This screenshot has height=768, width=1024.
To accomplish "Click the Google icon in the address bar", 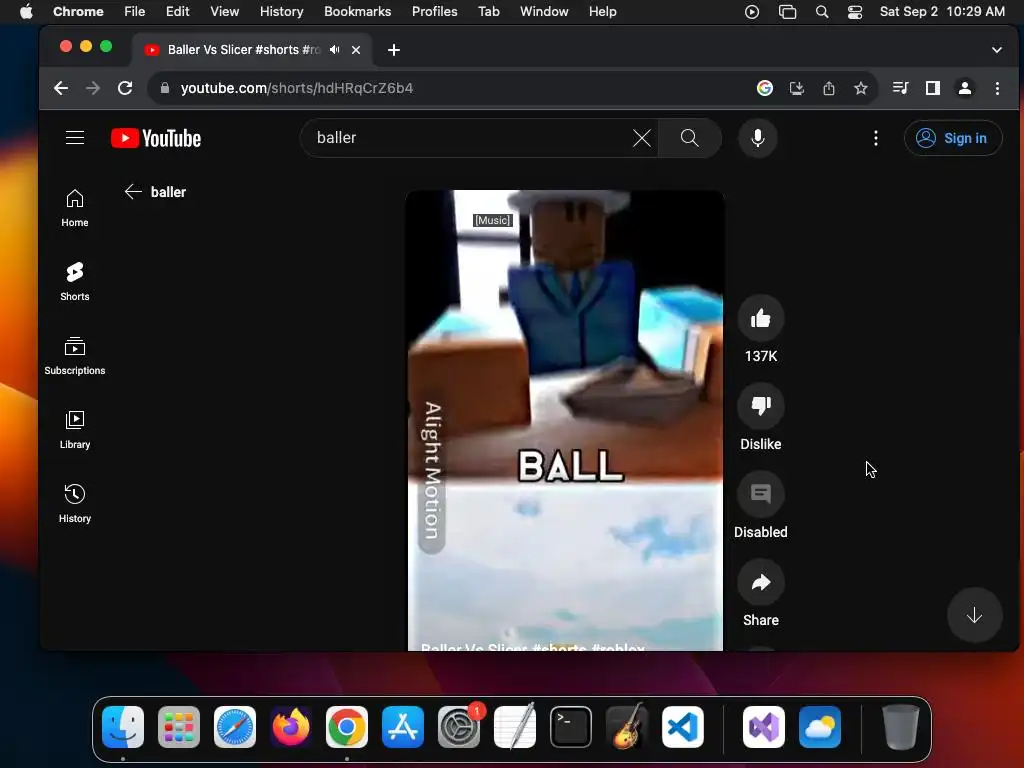I will 765,88.
